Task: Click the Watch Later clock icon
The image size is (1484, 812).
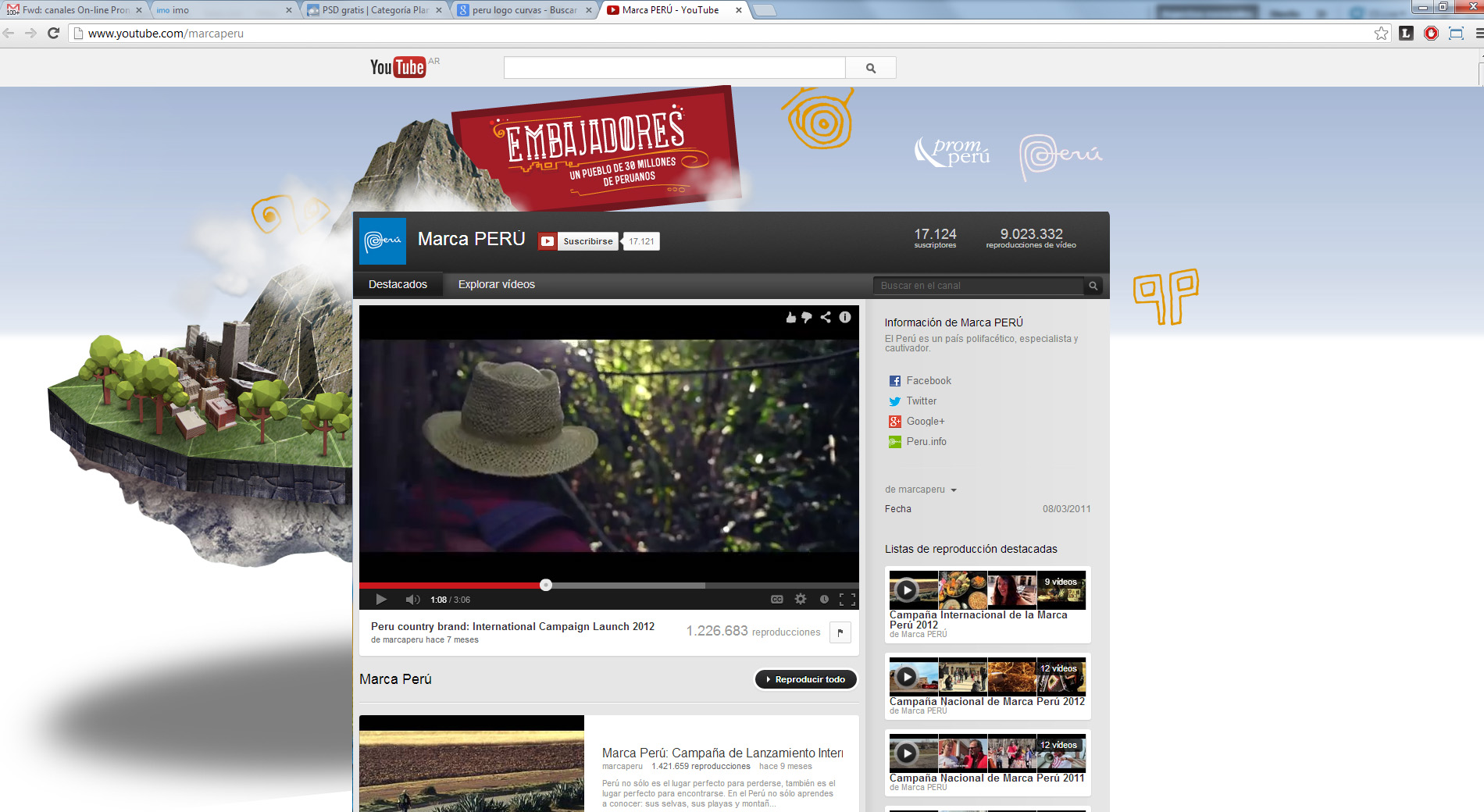Action: [x=824, y=600]
